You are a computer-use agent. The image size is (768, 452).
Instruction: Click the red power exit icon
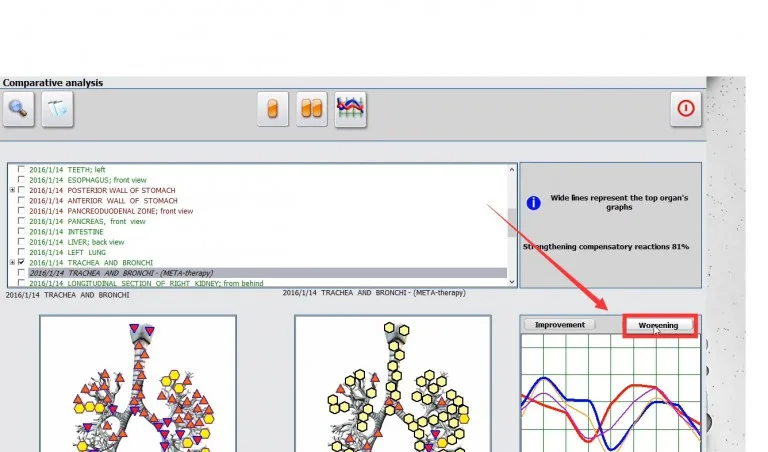point(685,109)
